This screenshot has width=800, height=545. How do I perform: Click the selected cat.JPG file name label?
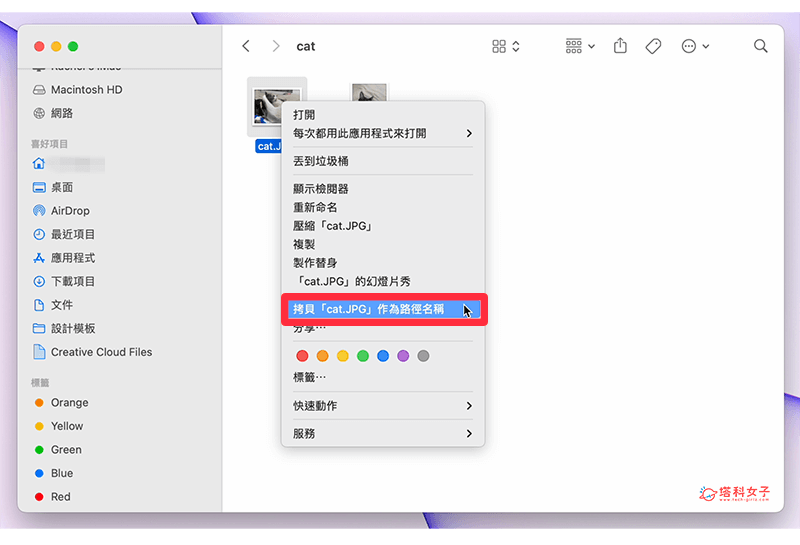tap(268, 146)
